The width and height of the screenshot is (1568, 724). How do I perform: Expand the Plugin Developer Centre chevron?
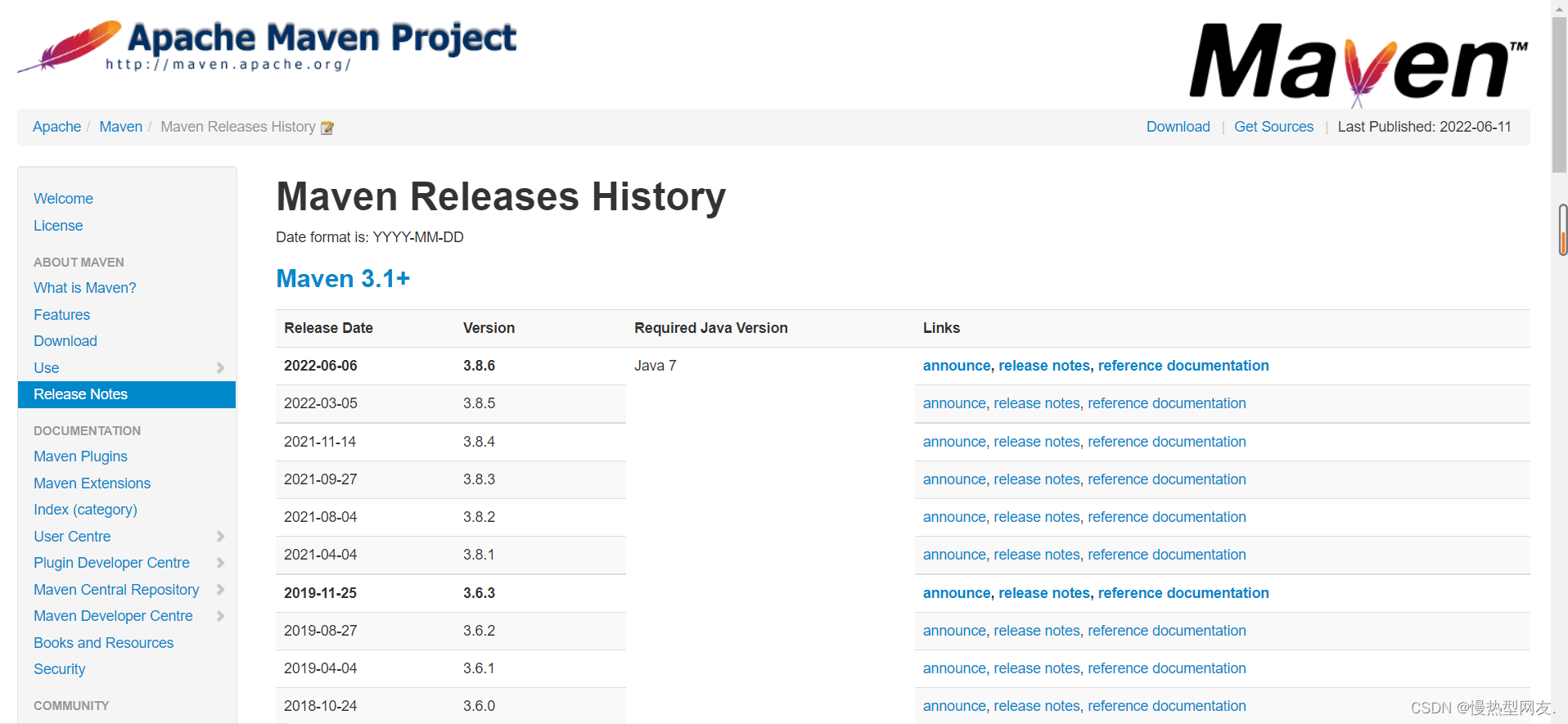[x=220, y=563]
